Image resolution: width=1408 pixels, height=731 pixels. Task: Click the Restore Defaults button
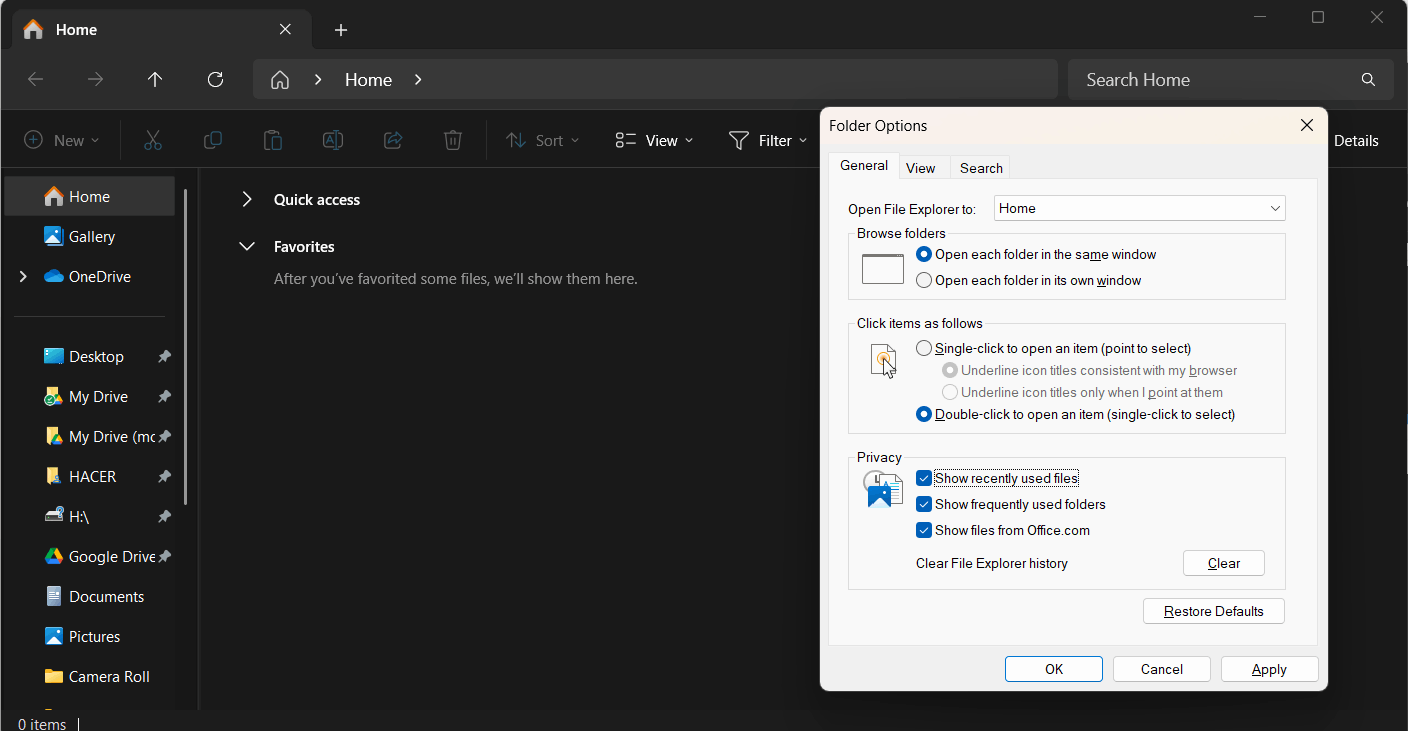[1213, 610]
